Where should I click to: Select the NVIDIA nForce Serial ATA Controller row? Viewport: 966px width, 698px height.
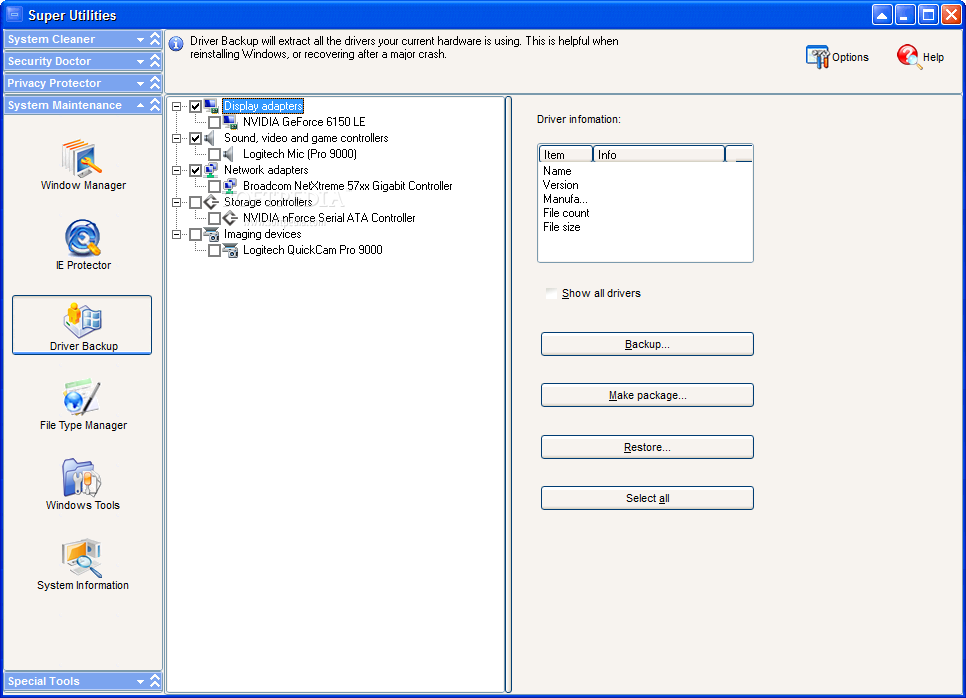coord(329,218)
